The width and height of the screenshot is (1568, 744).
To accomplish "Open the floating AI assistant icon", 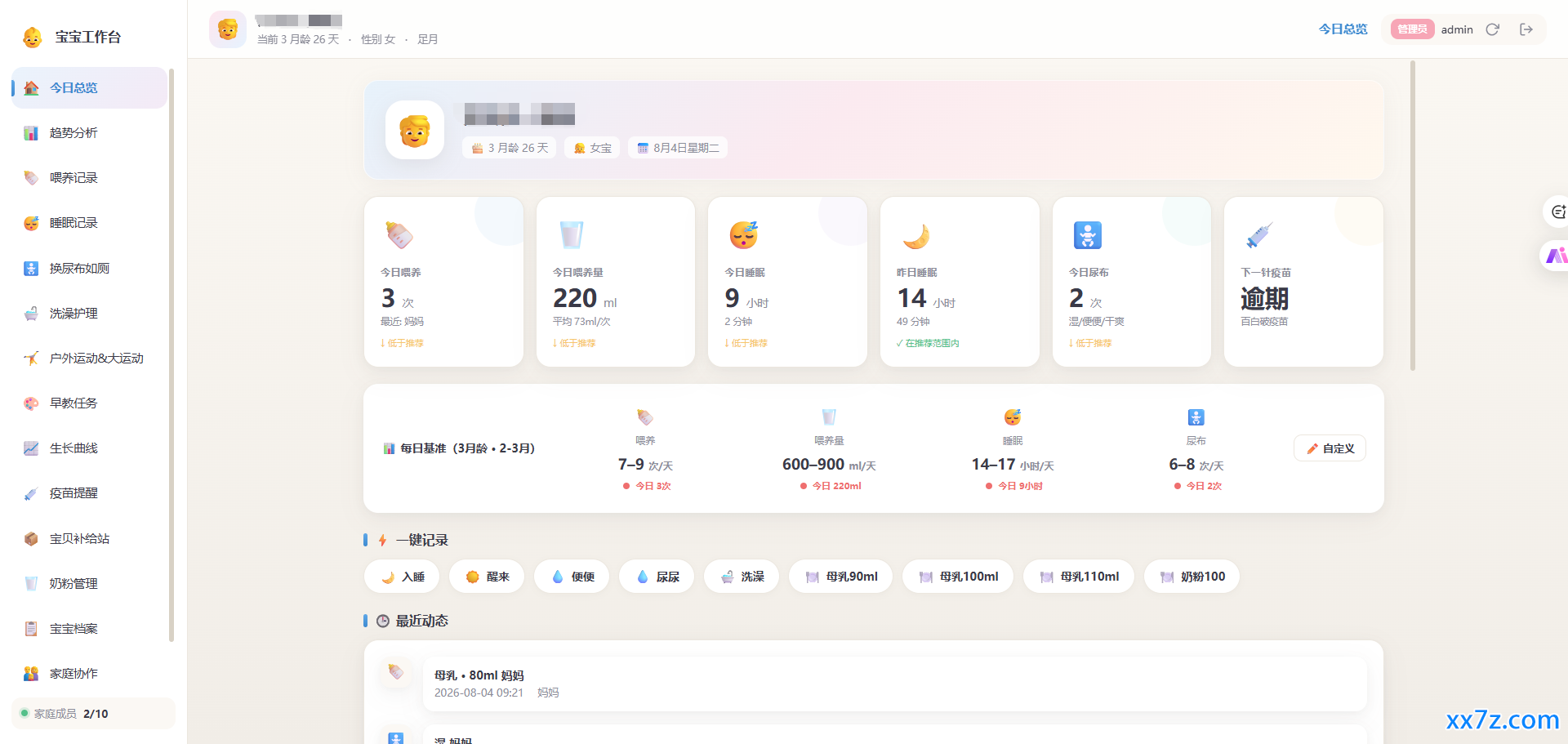I will click(1557, 256).
